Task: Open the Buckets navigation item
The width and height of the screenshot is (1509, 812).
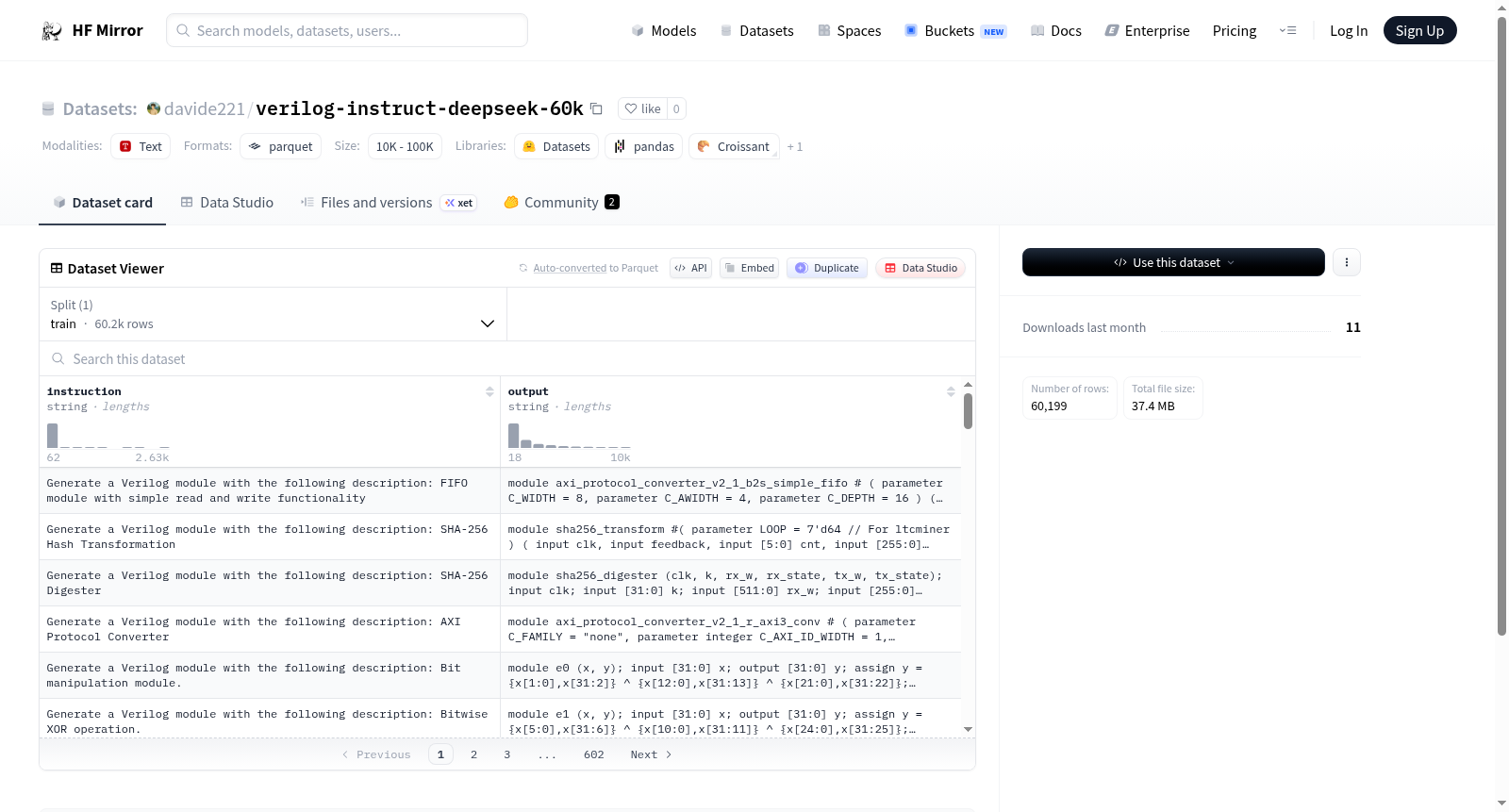Action: click(x=955, y=31)
